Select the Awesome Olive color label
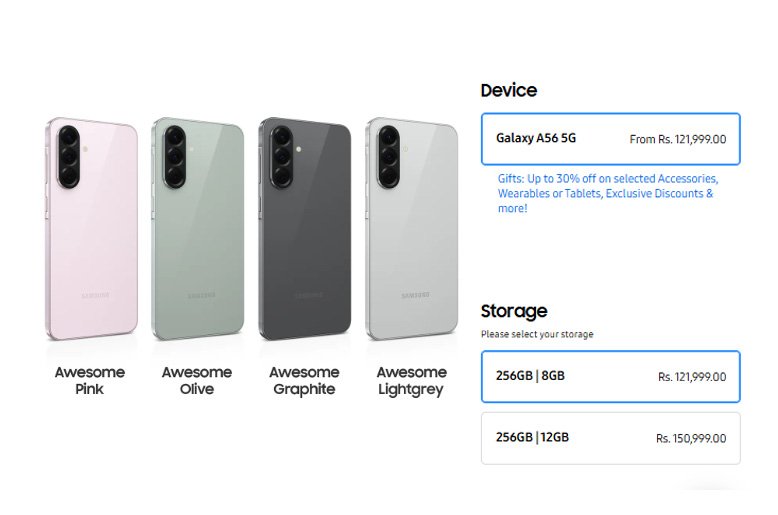The height and width of the screenshot is (515, 778). pos(197,380)
